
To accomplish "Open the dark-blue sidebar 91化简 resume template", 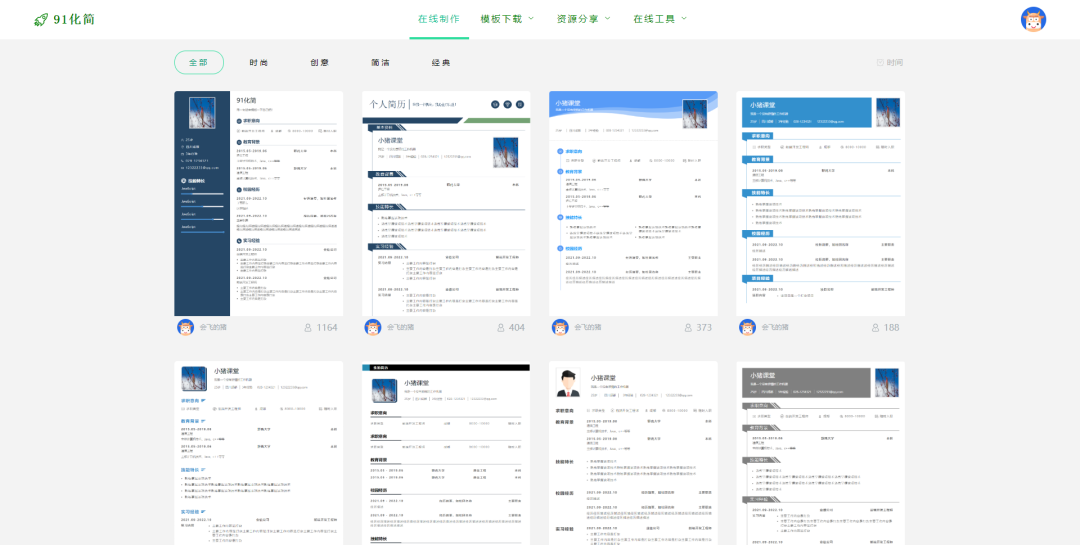I will coord(258,203).
